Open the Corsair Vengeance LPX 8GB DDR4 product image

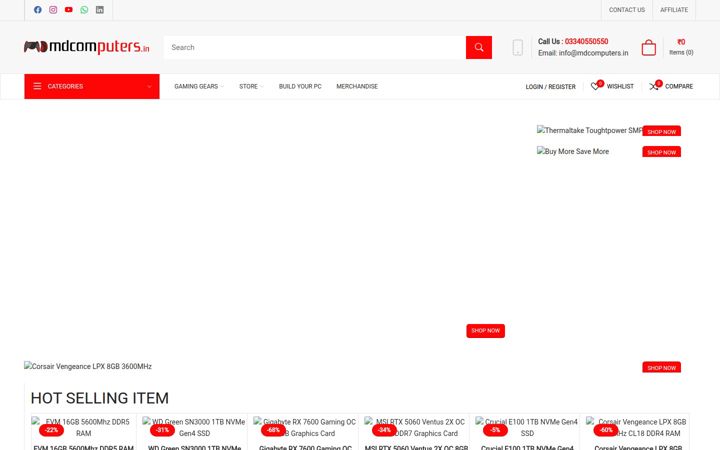pos(638,428)
